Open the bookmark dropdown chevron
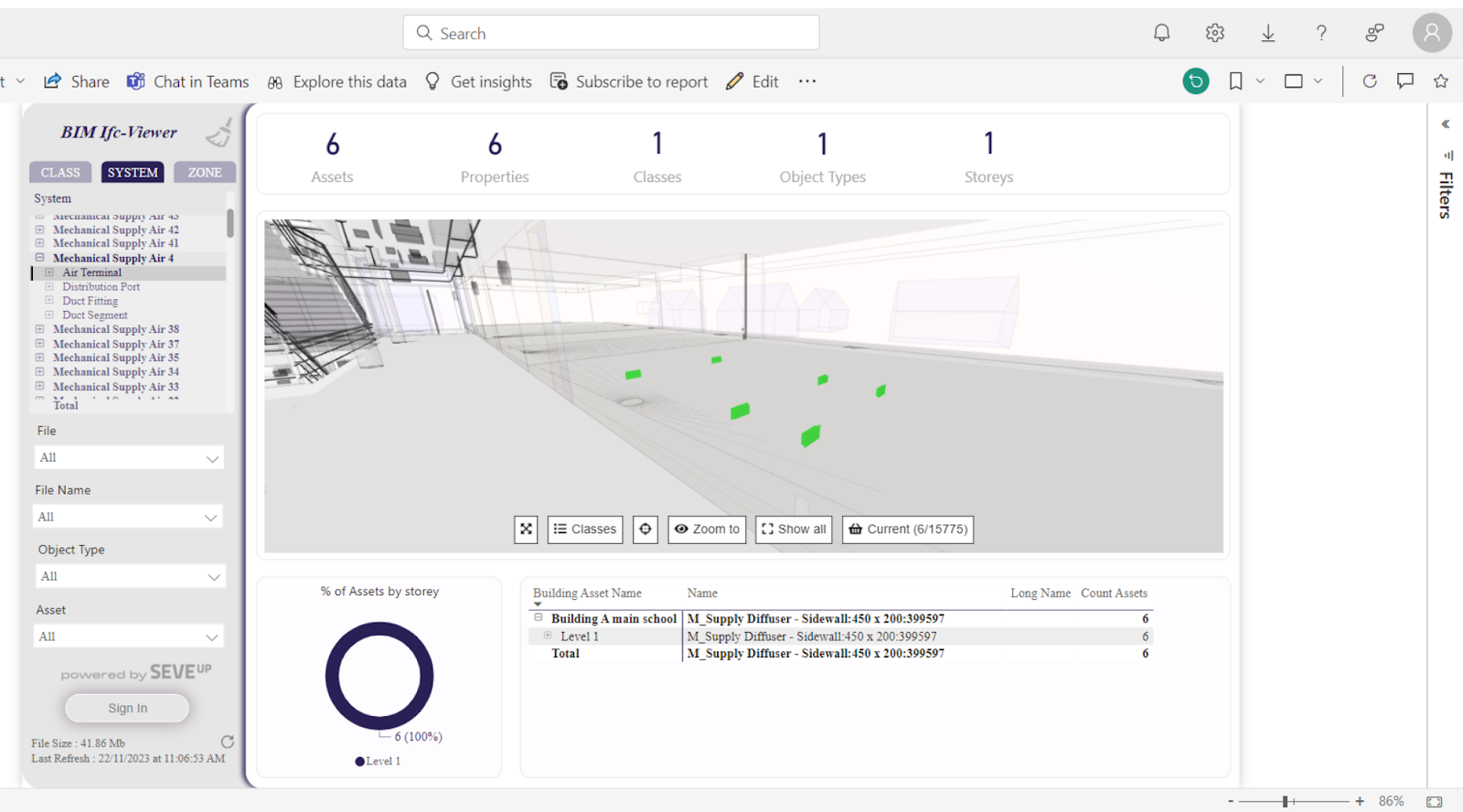Image resolution: width=1463 pixels, height=812 pixels. point(1260,81)
